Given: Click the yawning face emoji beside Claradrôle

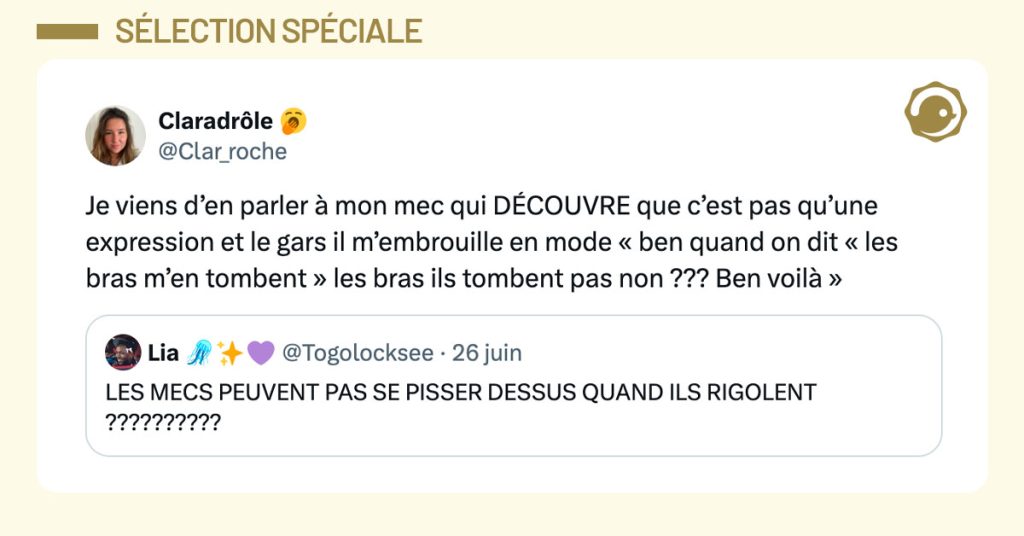Looking at the screenshot, I should click(293, 121).
